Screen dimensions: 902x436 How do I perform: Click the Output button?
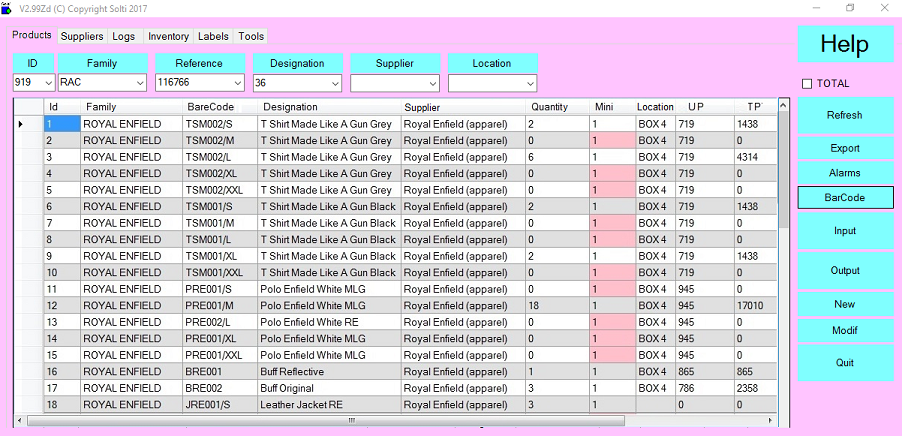[844, 270]
